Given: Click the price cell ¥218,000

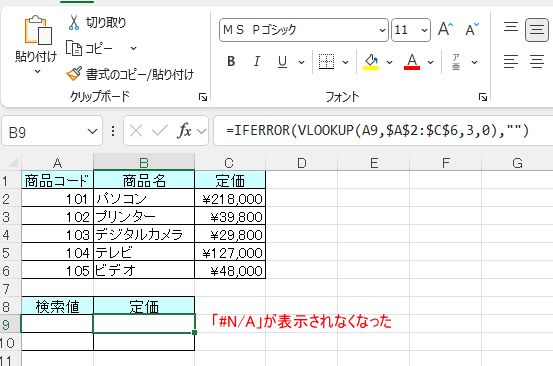Looking at the screenshot, I should coord(230,199).
